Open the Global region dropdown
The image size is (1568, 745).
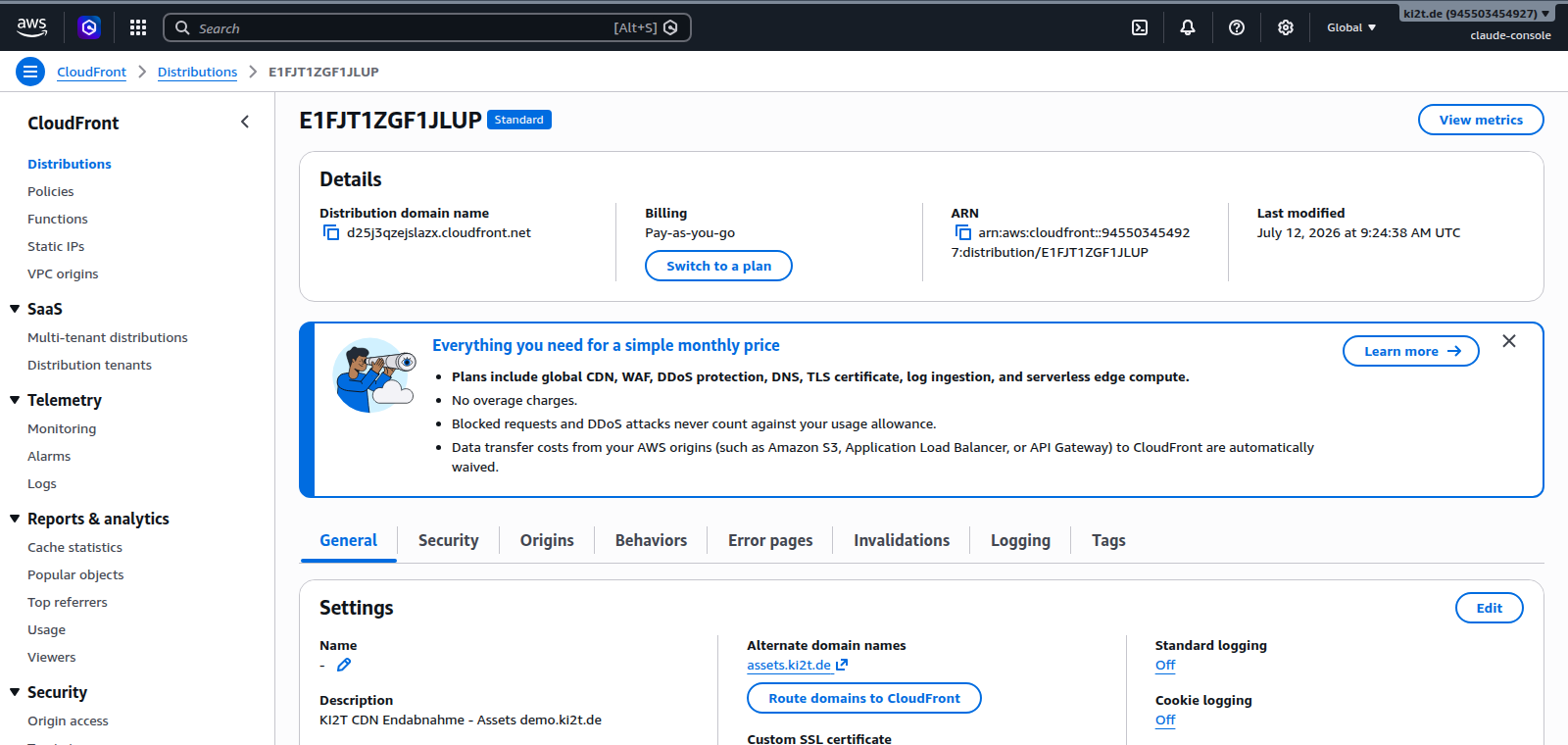tap(1351, 27)
